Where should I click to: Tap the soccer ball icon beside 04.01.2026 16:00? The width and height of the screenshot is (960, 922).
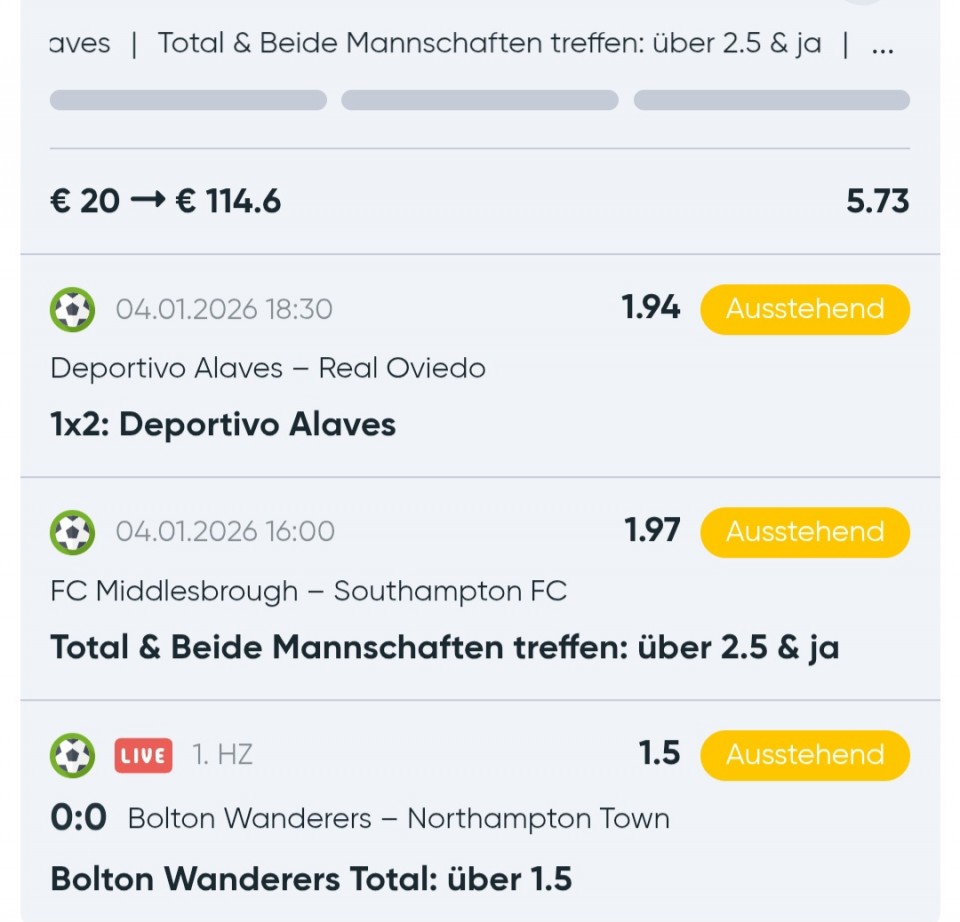tap(72, 532)
